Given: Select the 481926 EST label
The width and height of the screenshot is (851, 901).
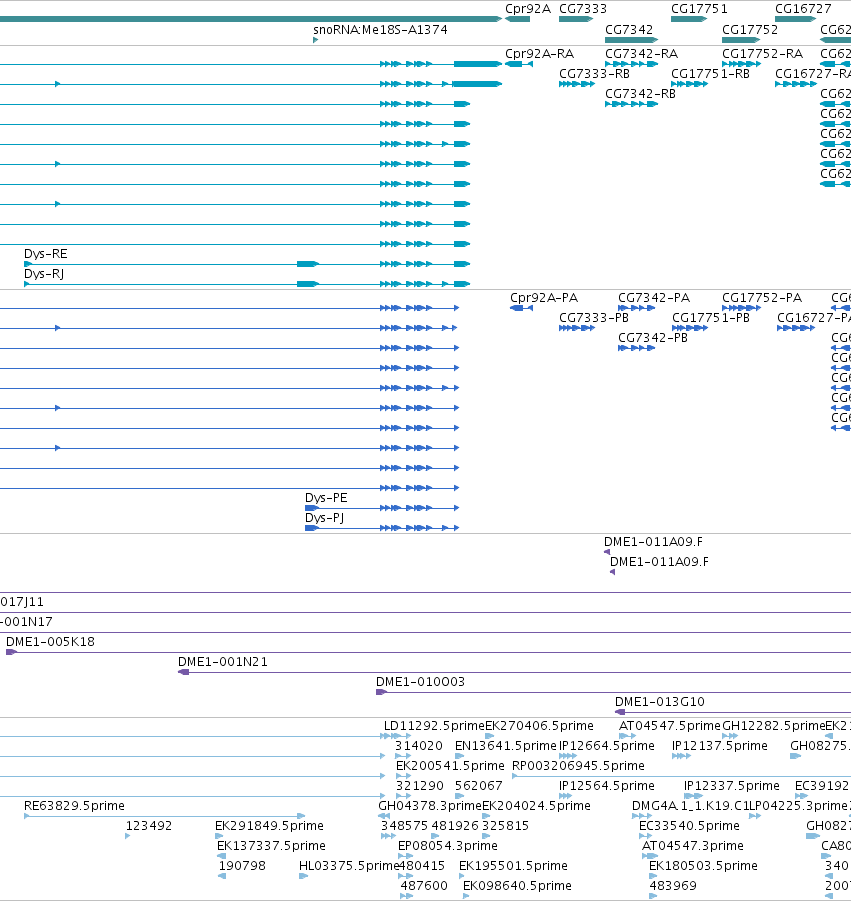Looking at the screenshot, I should tap(455, 826).
